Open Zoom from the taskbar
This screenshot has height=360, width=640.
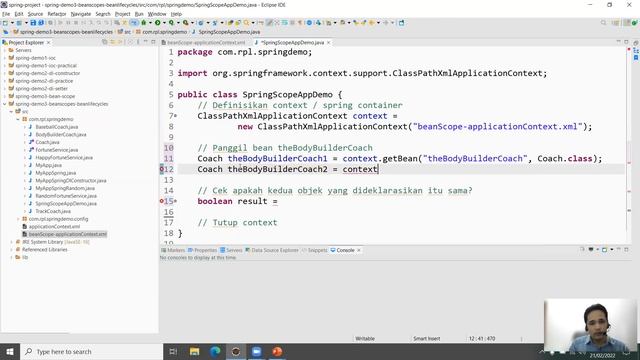[x=257, y=351]
